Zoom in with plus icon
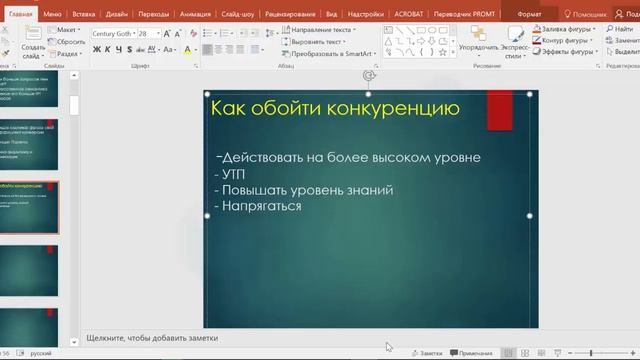 (633, 353)
